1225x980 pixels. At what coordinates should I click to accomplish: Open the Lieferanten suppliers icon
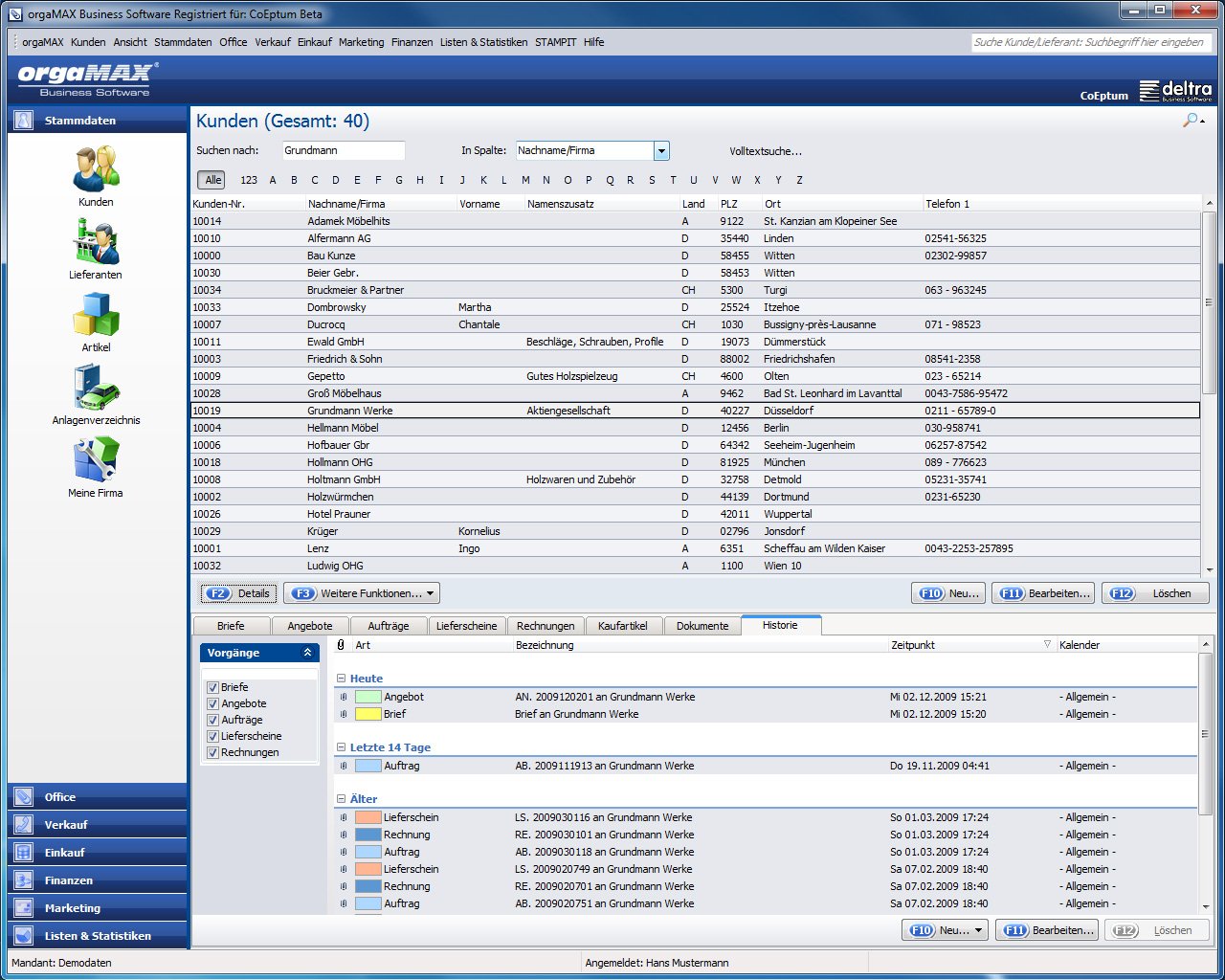point(96,242)
